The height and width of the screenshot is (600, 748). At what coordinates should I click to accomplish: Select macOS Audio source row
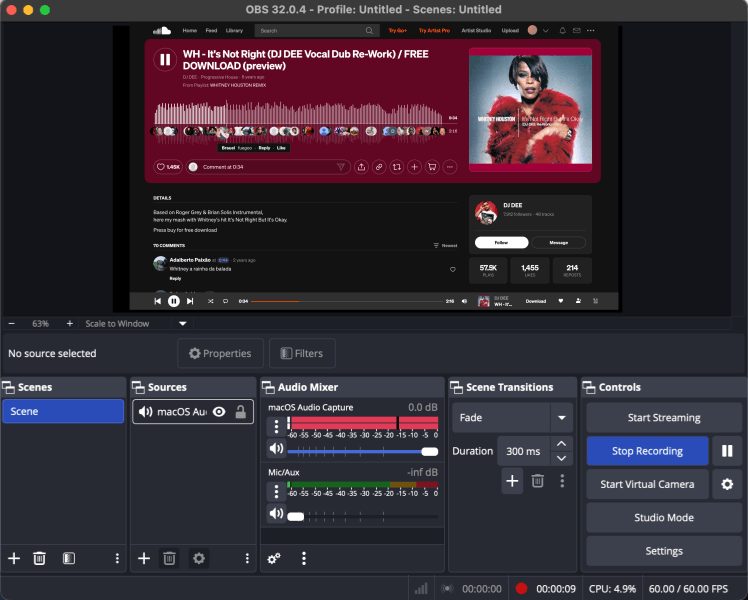pos(193,412)
